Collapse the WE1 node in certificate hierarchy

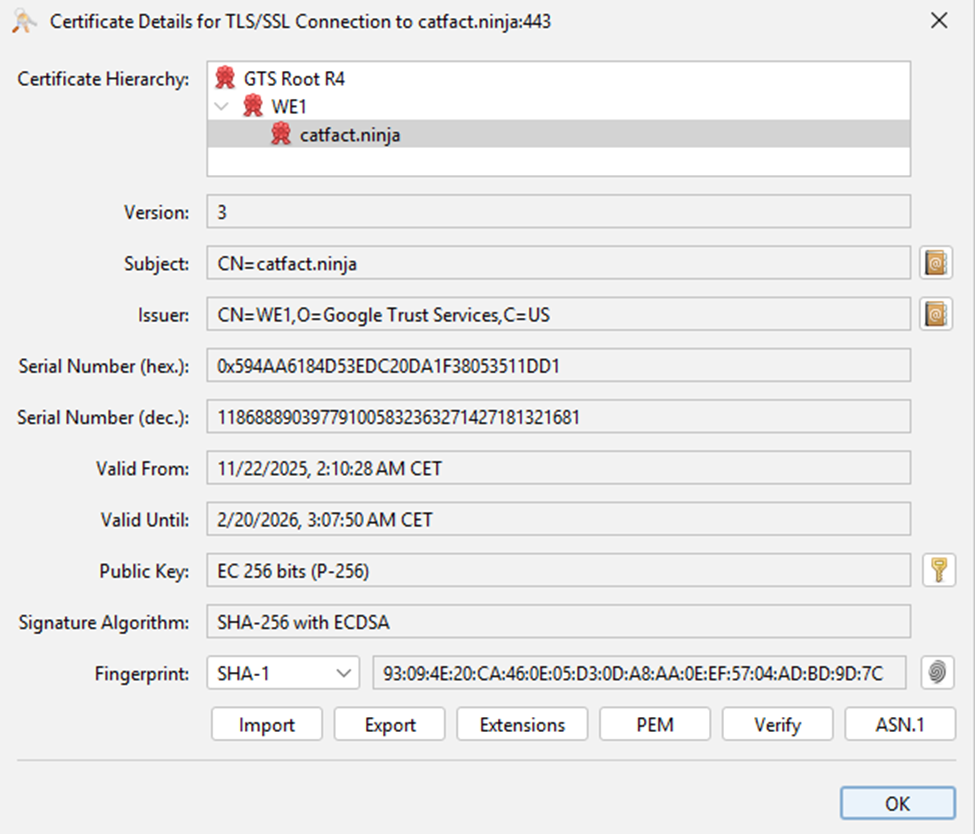click(221, 106)
